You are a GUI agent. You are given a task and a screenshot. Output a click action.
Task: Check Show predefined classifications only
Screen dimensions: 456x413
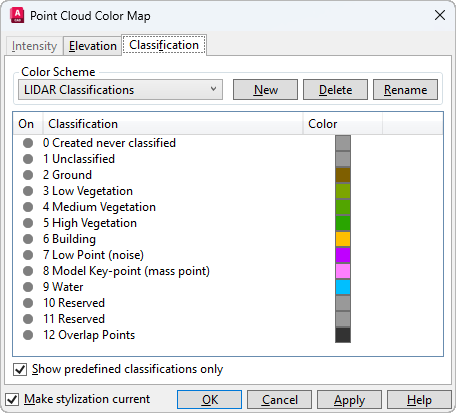pyautogui.click(x=20, y=369)
